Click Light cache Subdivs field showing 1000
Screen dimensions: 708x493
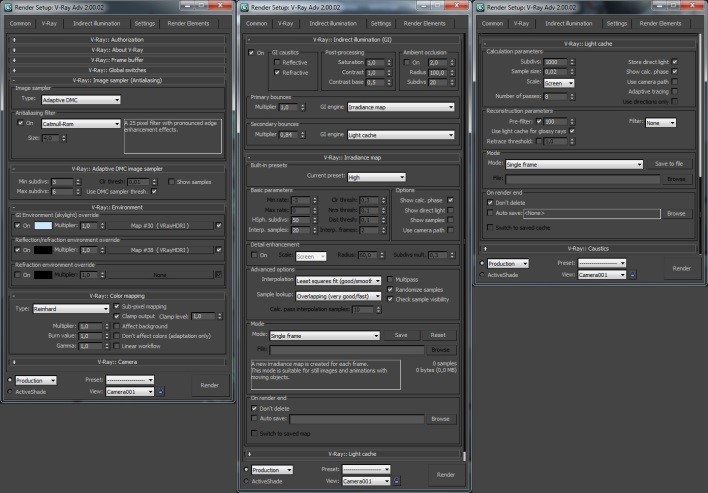555,62
